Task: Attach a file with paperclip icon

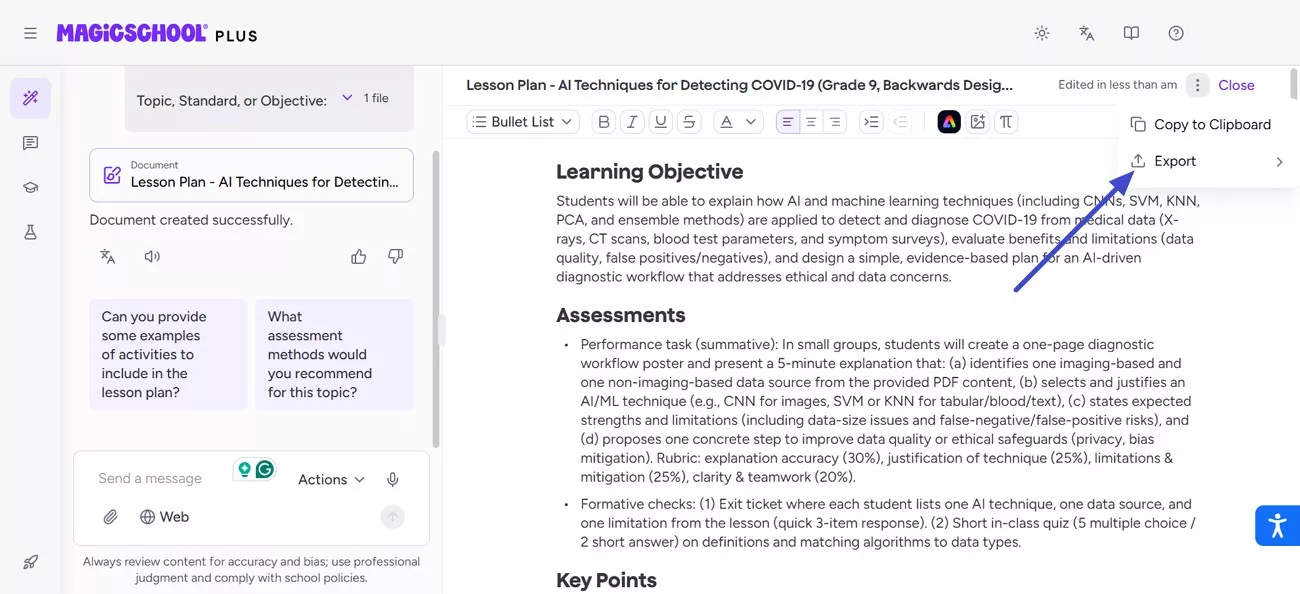Action: [111, 517]
